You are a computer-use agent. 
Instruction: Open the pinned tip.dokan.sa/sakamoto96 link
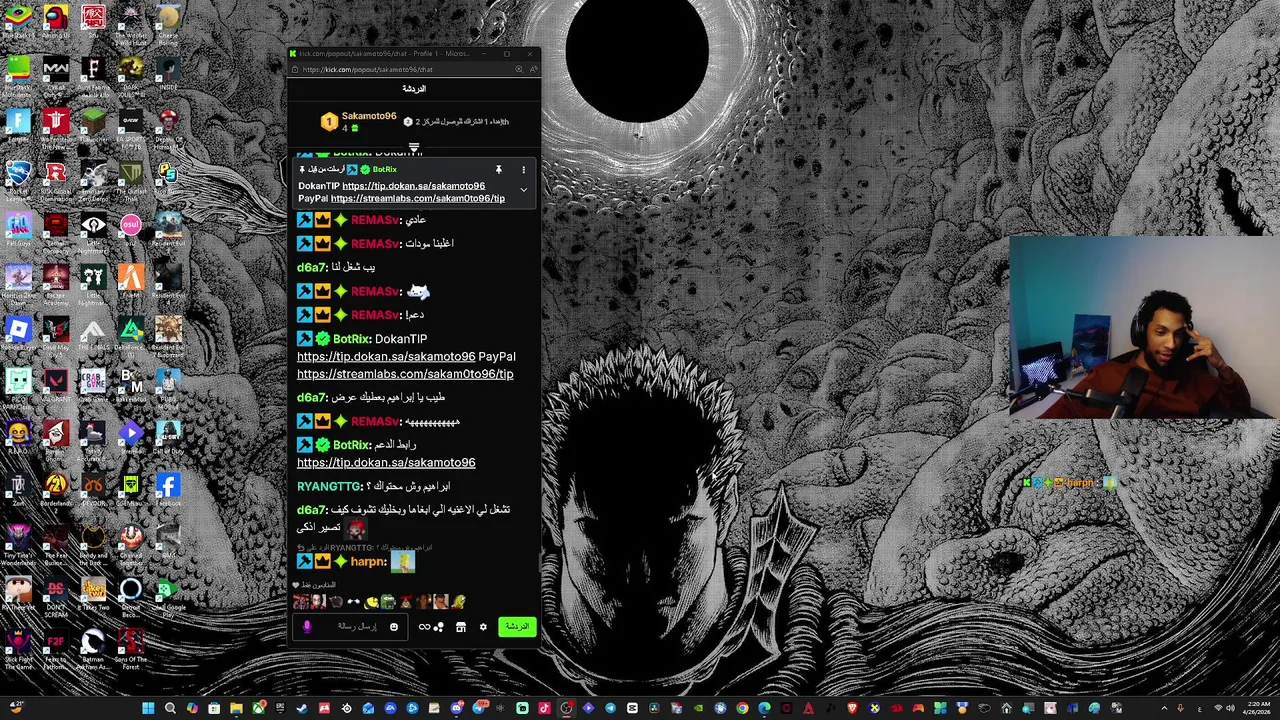(x=413, y=186)
